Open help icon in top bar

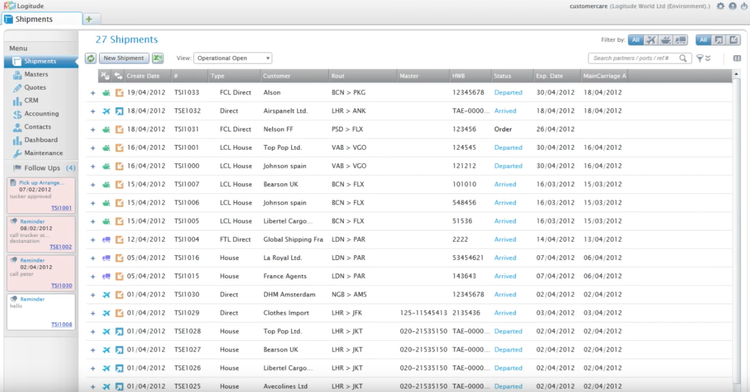(x=732, y=6)
